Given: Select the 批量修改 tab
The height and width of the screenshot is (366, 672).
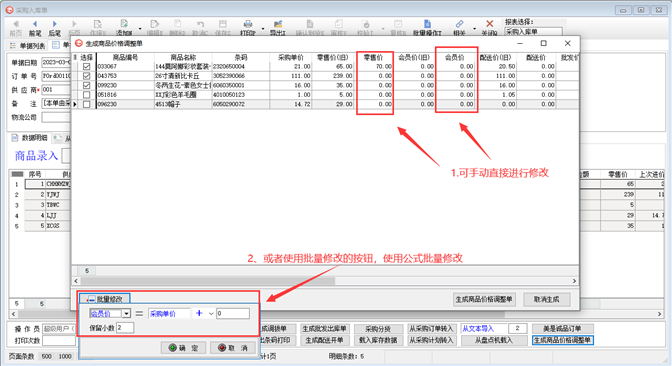Looking at the screenshot, I should (x=105, y=299).
